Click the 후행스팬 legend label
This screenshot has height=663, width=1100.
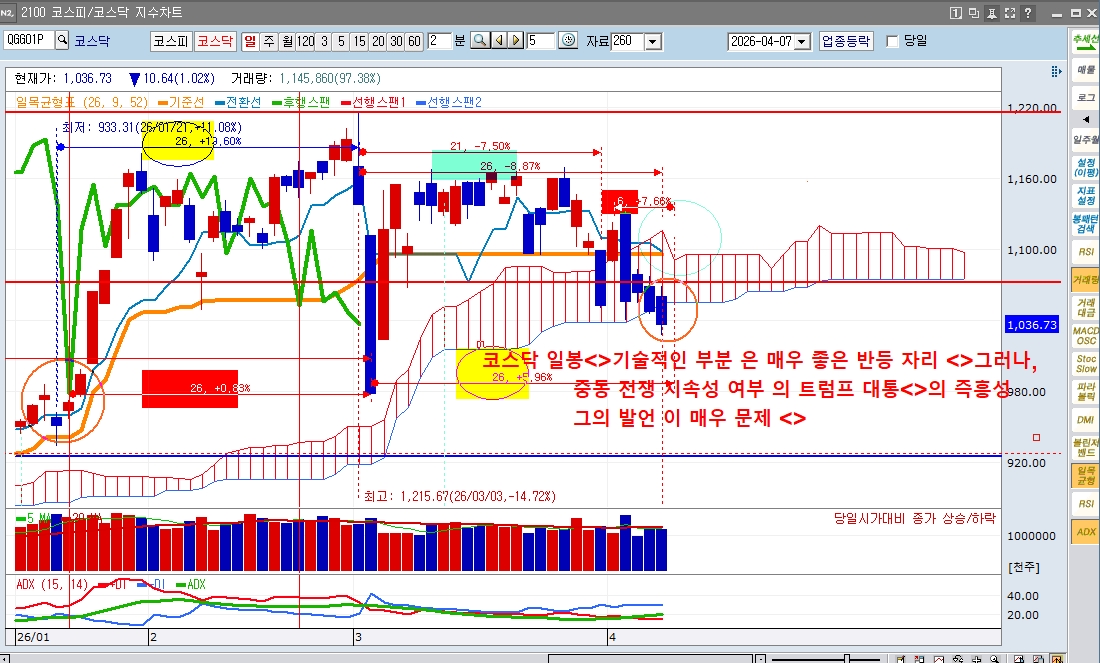307,102
